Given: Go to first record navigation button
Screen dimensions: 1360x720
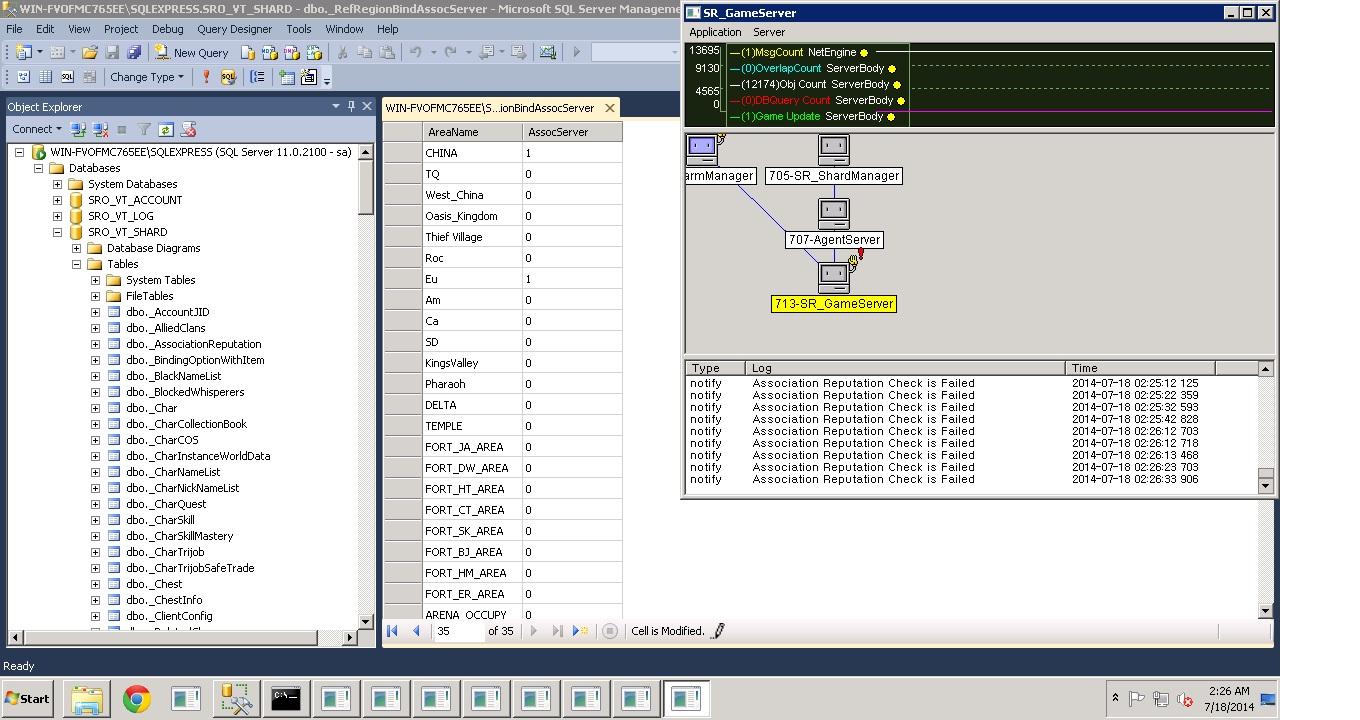Looking at the screenshot, I should pos(392,631).
